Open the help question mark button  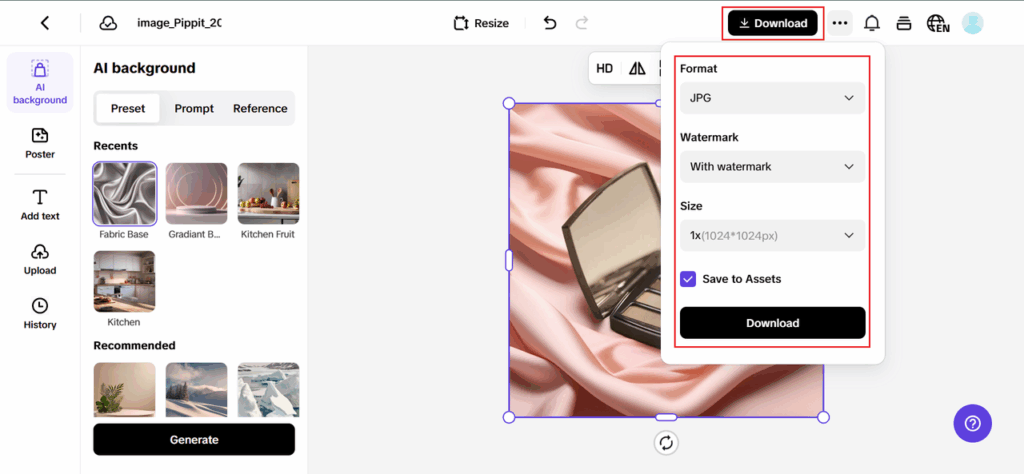coord(972,424)
